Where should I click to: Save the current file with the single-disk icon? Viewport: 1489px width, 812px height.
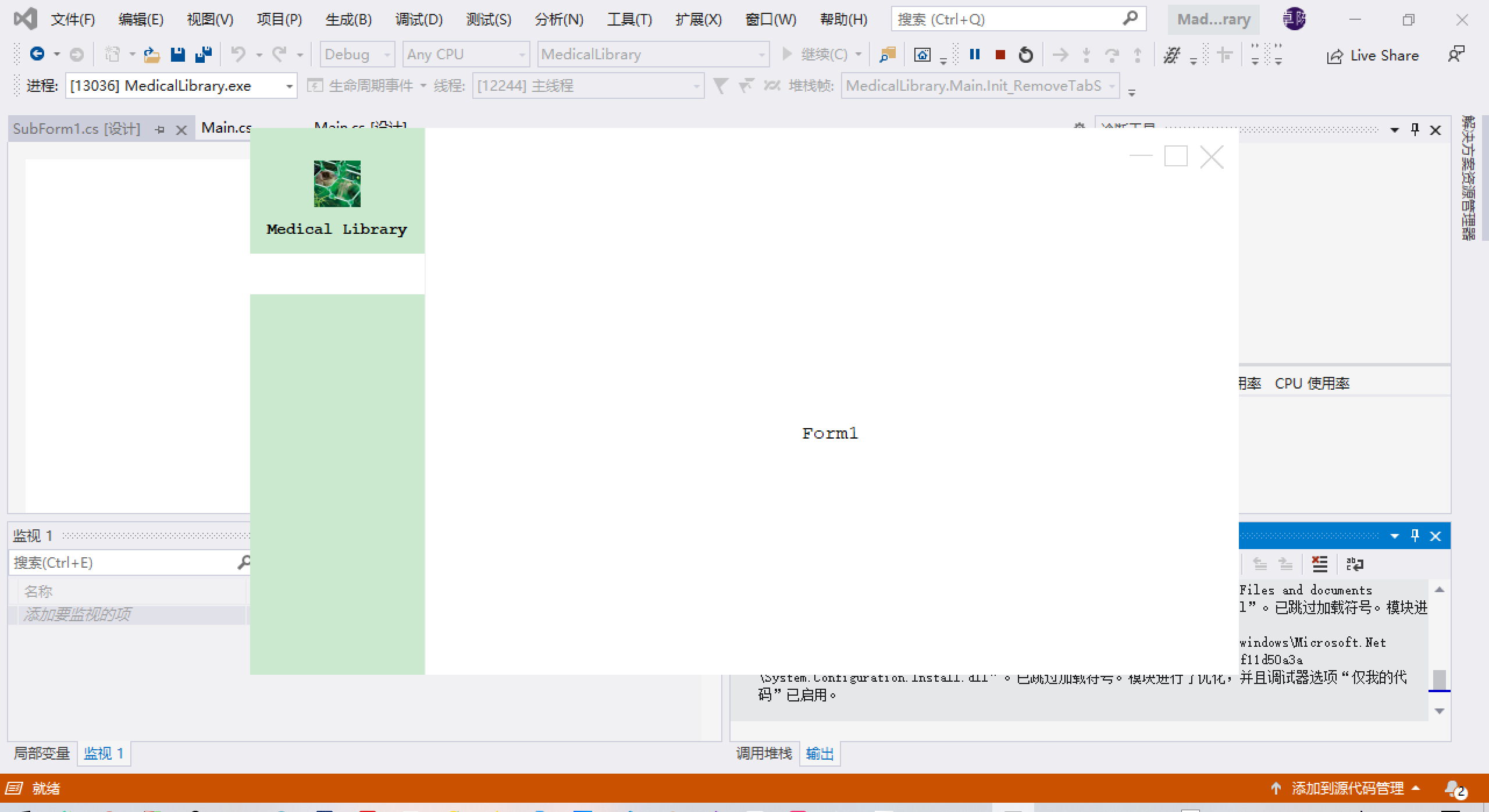(x=177, y=55)
